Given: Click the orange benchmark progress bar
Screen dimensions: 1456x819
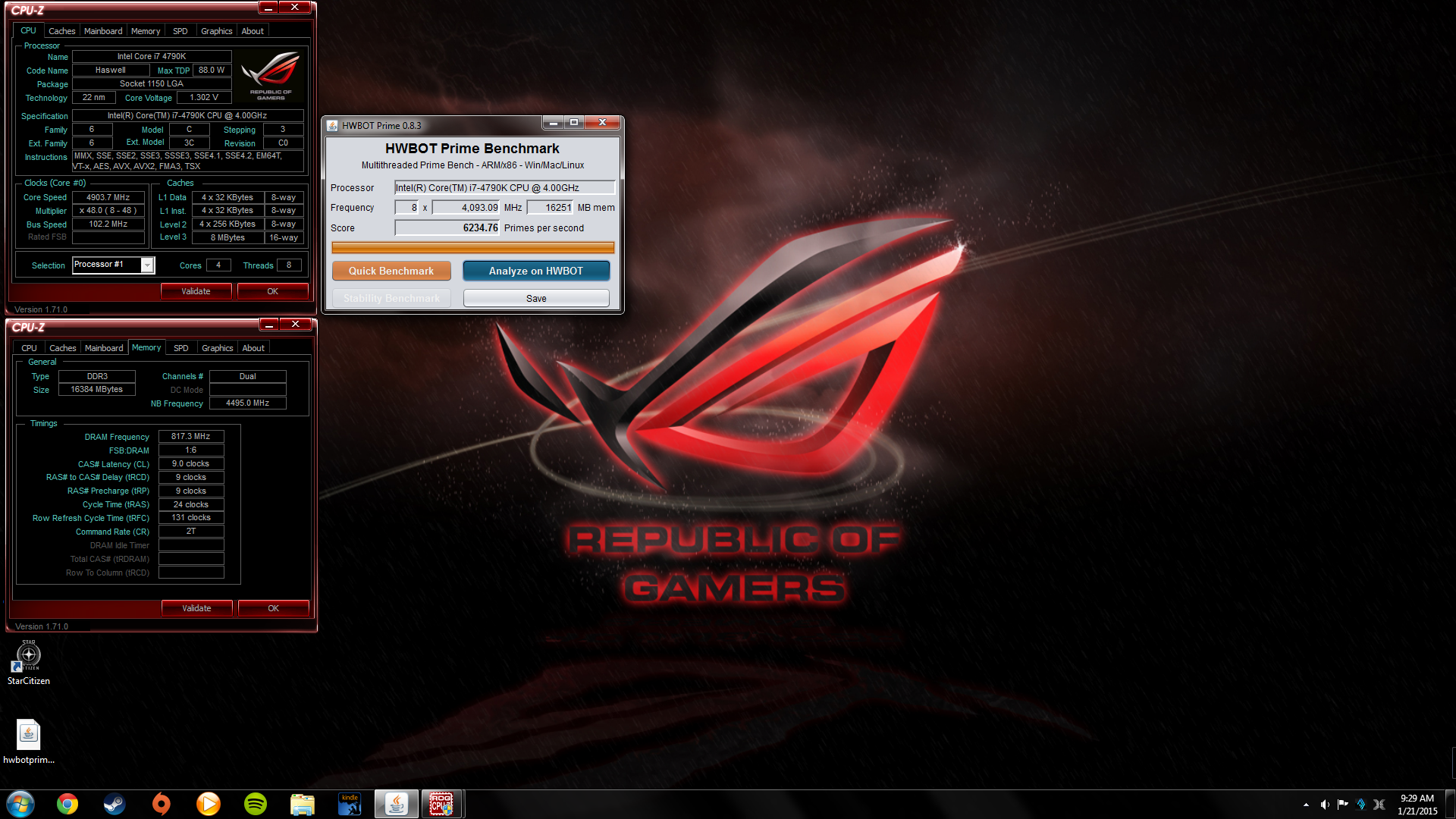Looking at the screenshot, I should click(472, 247).
